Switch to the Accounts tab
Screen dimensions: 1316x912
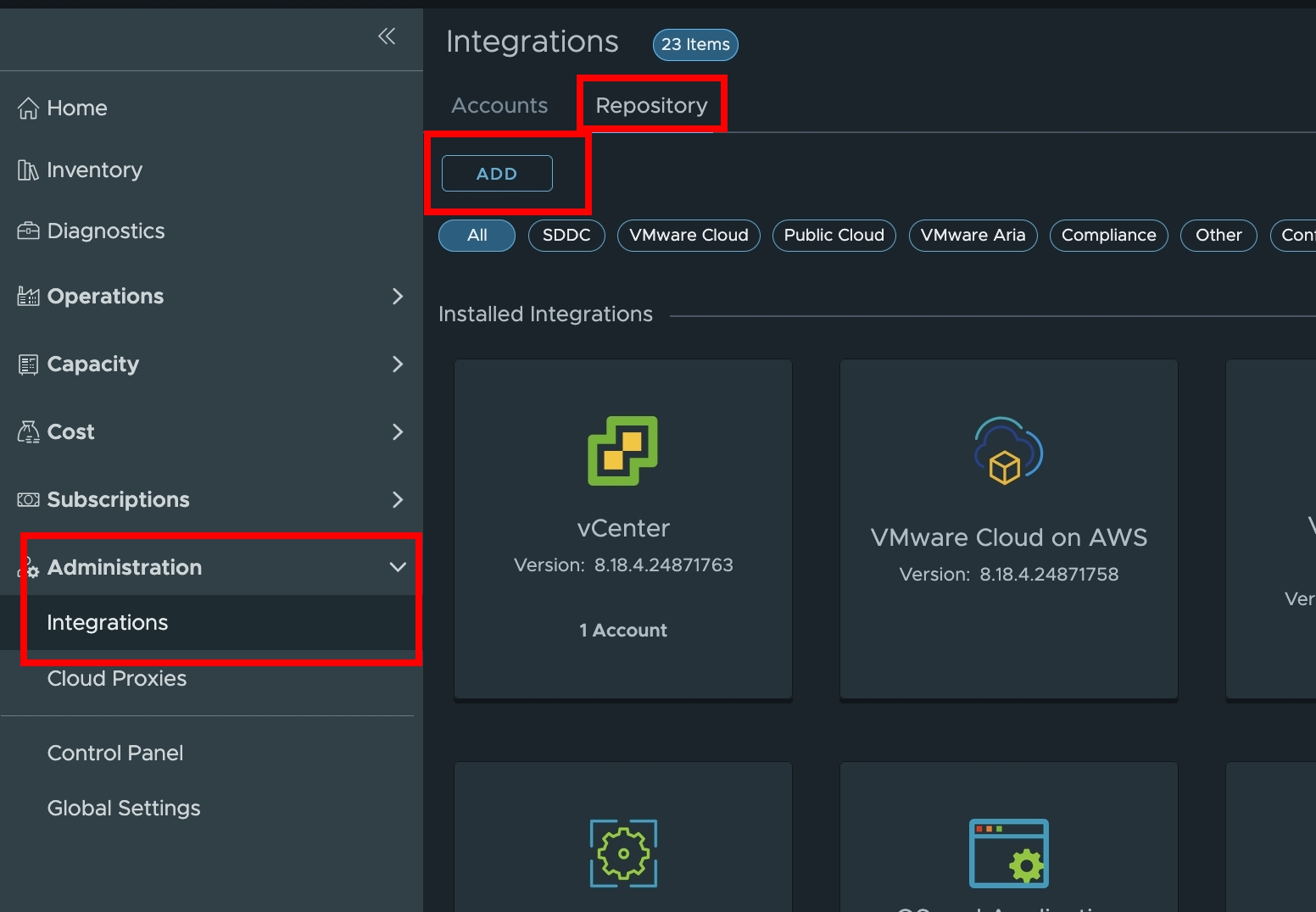499,105
